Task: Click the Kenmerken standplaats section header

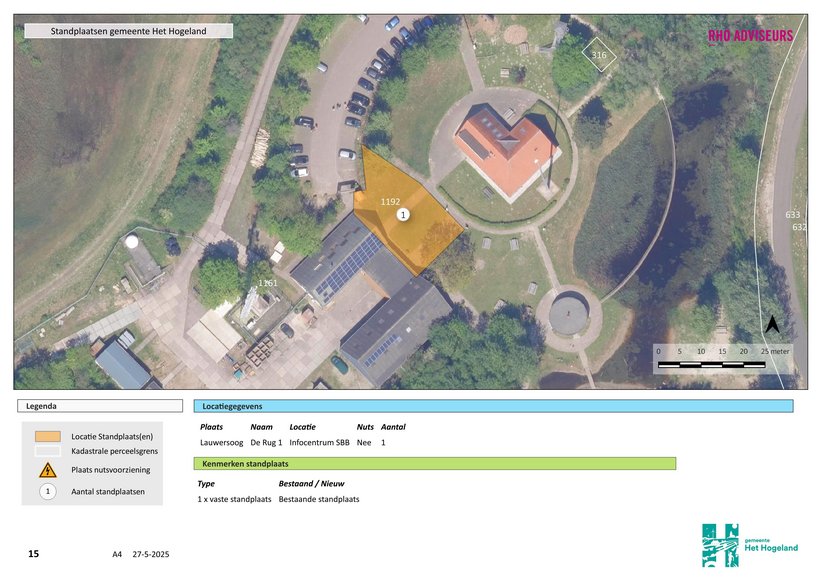Action: point(434,464)
